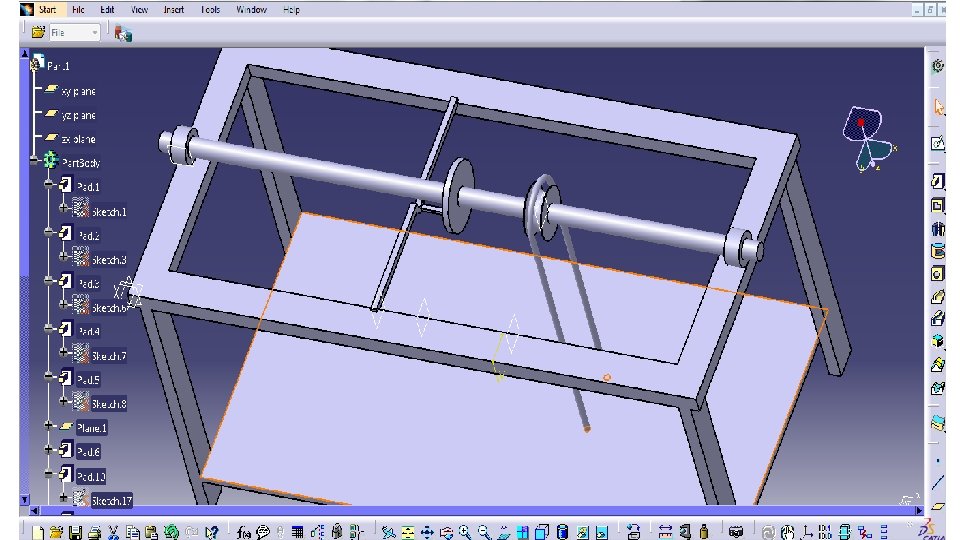Viewport: 960px width, 540px height.
Task: Change shading mode with cylinder icon
Action: 562,532
